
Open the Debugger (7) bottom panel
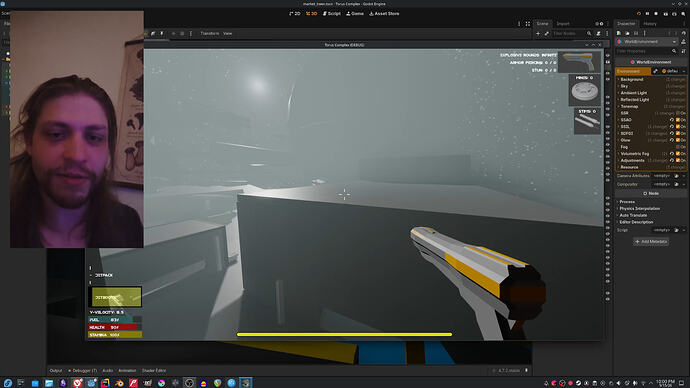coord(83,371)
